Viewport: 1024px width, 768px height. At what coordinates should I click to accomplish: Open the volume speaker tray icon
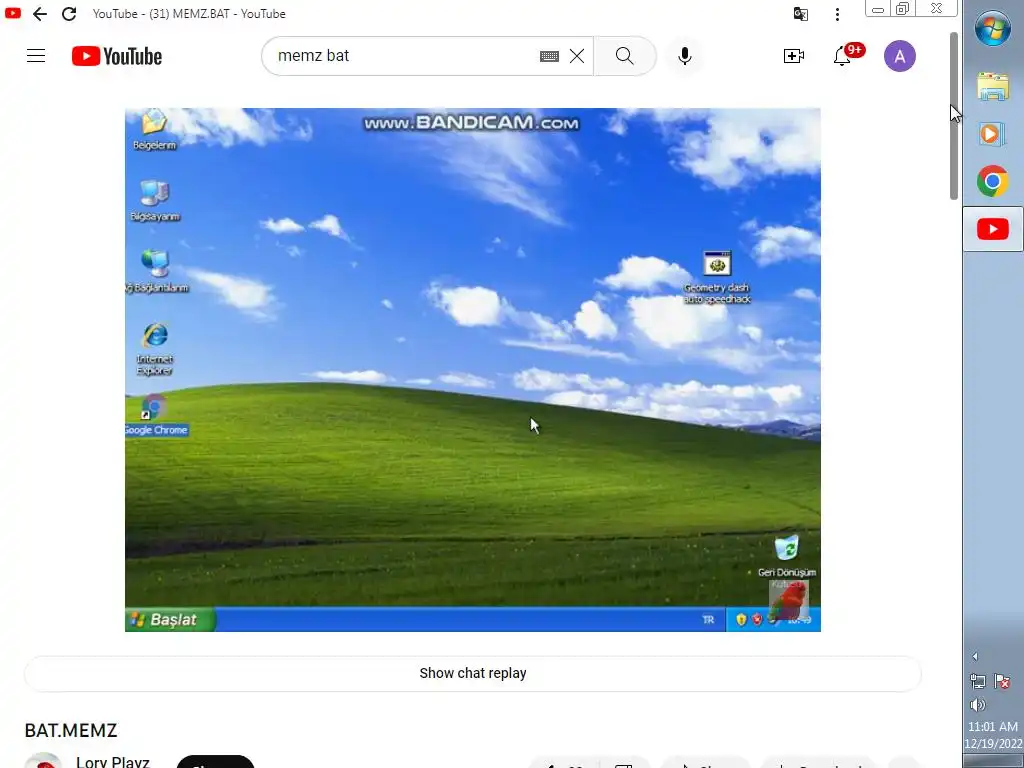click(x=978, y=704)
